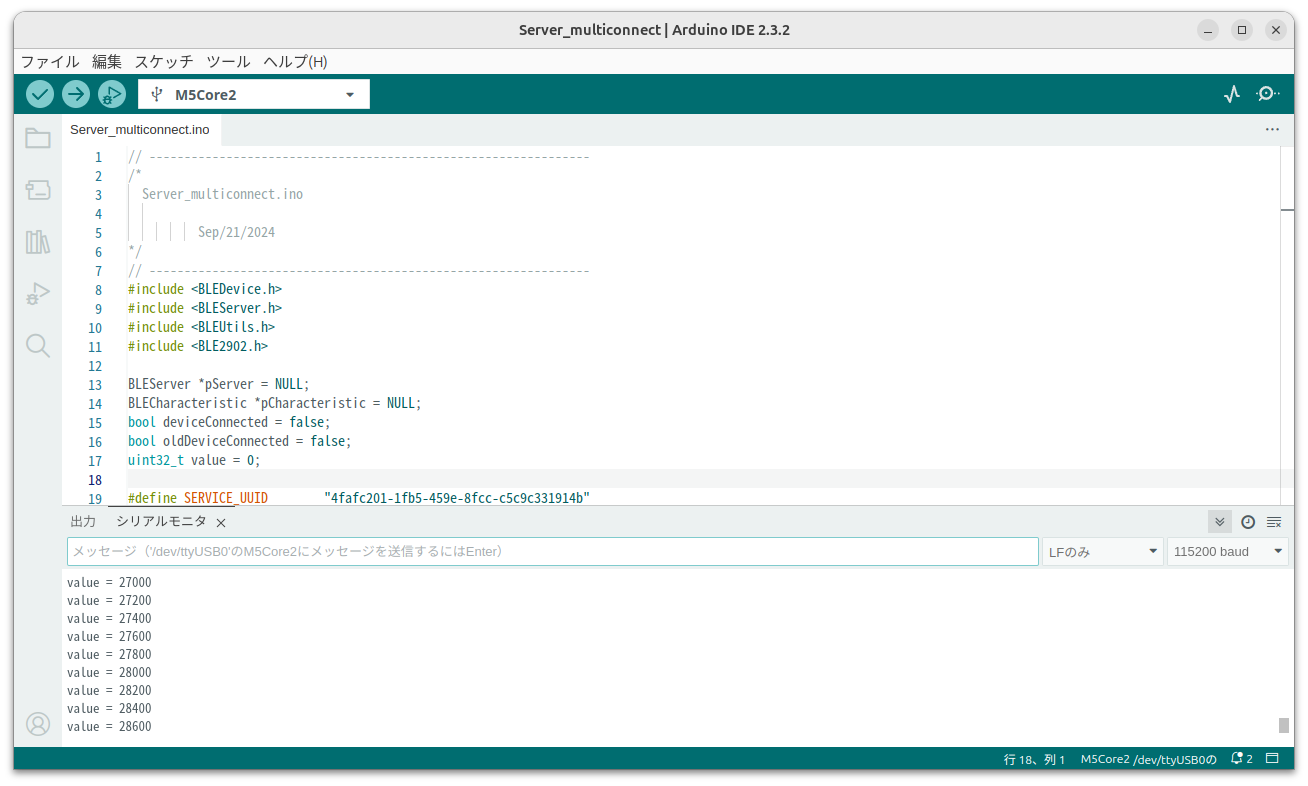Close the シリアルモニタ tab

[221, 523]
